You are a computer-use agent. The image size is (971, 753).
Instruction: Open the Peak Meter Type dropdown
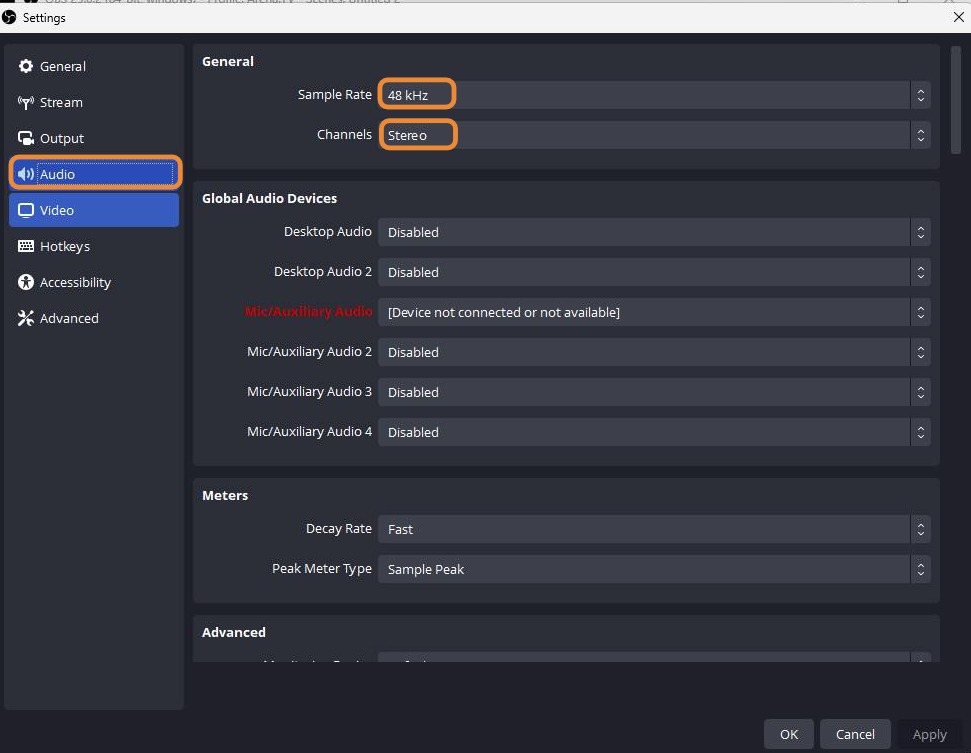(654, 569)
